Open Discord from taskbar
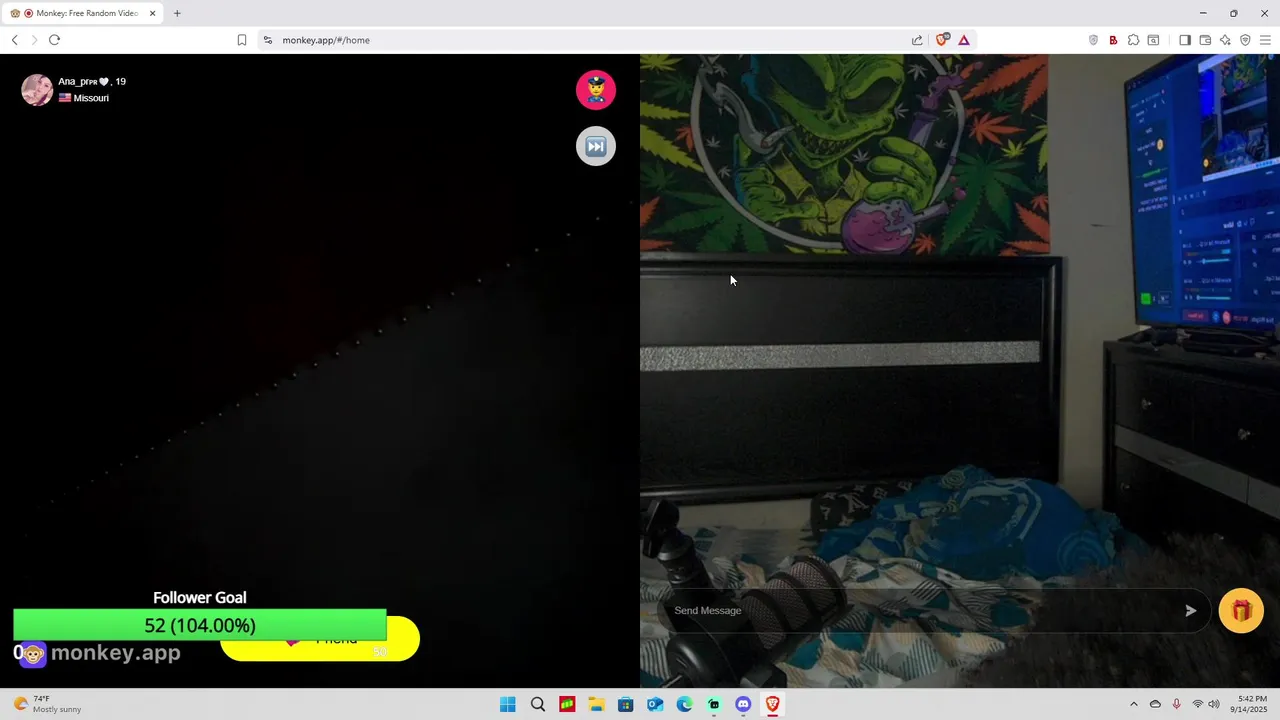Viewport: 1280px width, 720px height. click(743, 704)
